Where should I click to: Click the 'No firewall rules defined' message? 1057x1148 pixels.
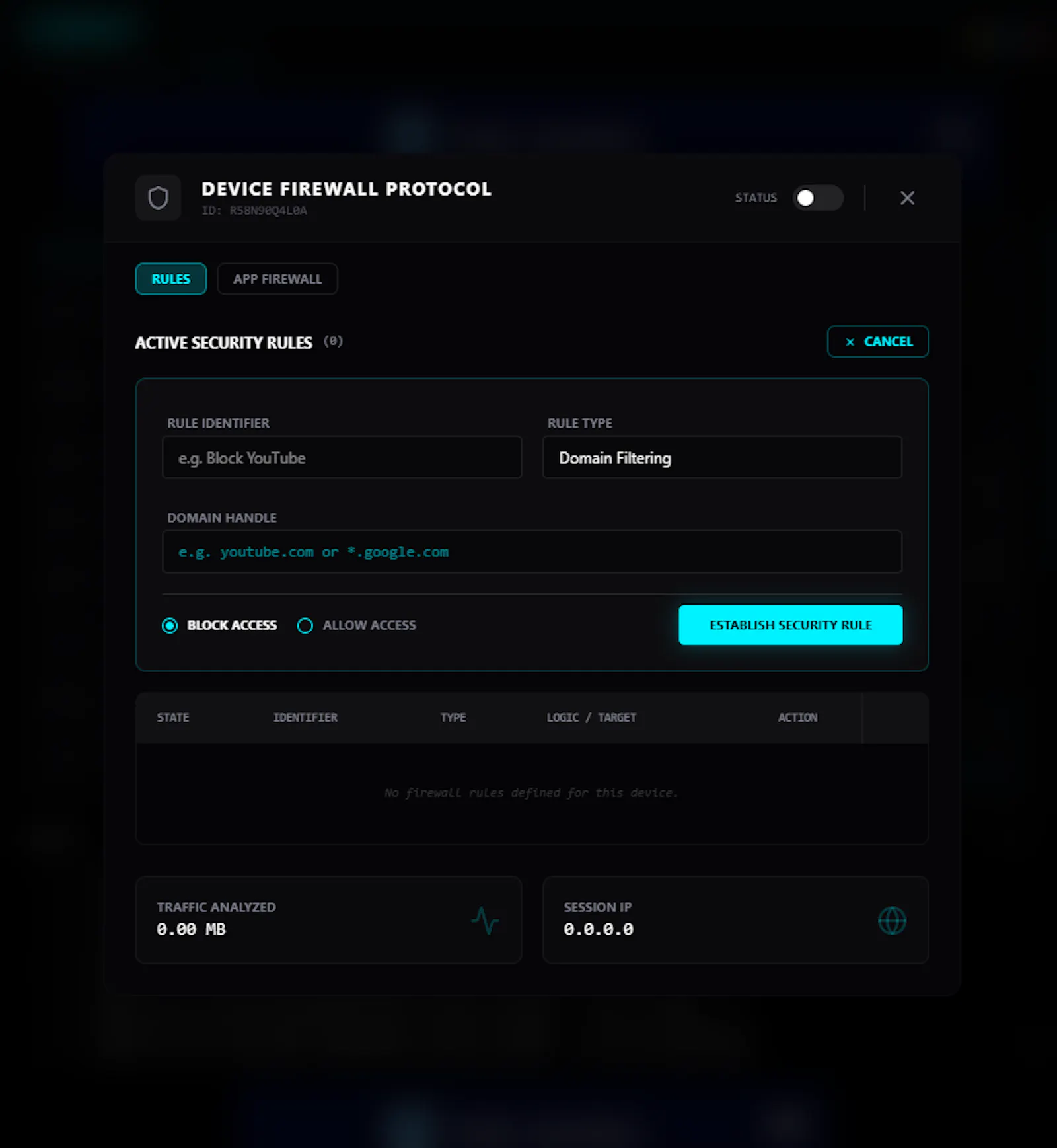pyautogui.click(x=532, y=792)
